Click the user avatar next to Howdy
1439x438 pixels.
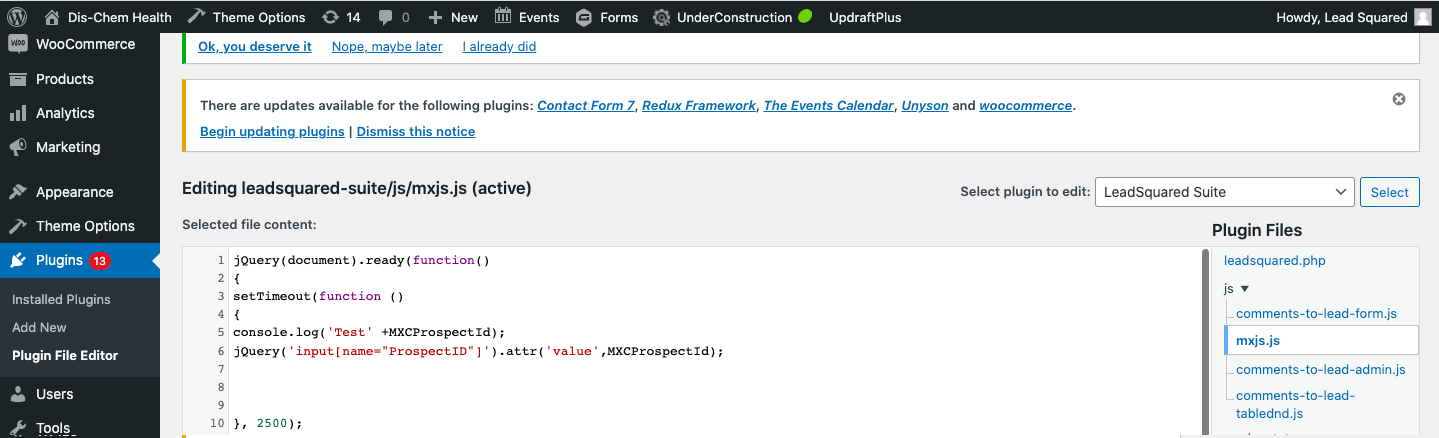pyautogui.click(x=1424, y=17)
